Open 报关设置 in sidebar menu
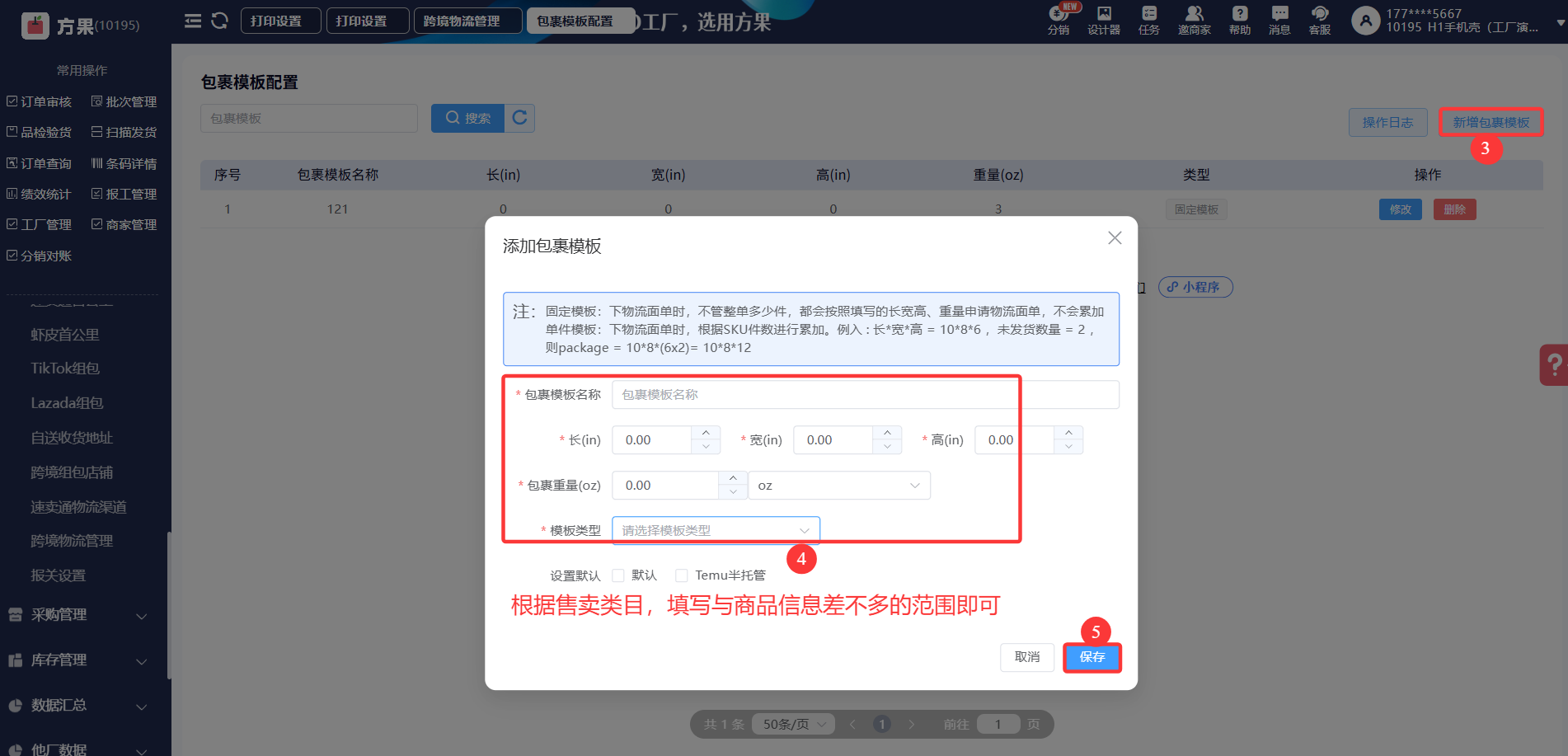The image size is (1568, 756). [58, 575]
